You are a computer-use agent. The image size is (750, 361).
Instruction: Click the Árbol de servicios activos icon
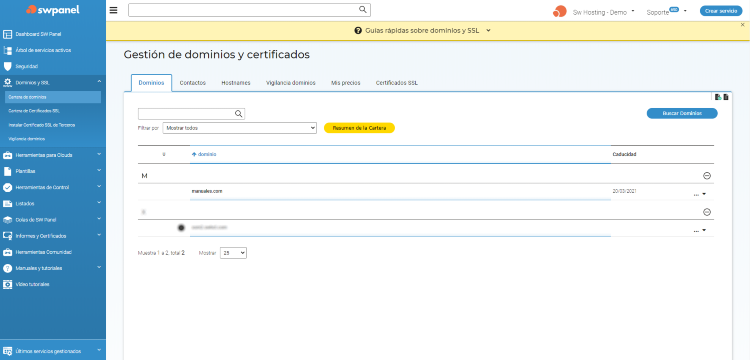pyautogui.click(x=7, y=50)
